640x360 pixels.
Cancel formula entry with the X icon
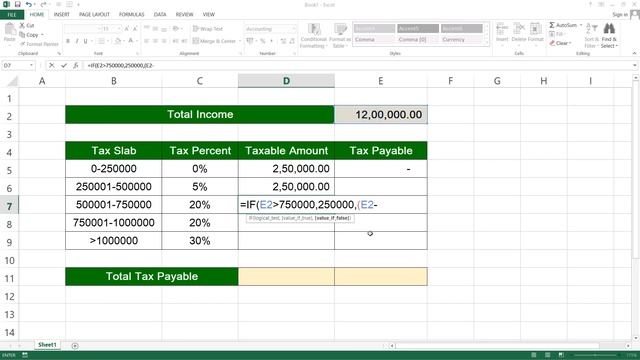[x=51, y=65]
